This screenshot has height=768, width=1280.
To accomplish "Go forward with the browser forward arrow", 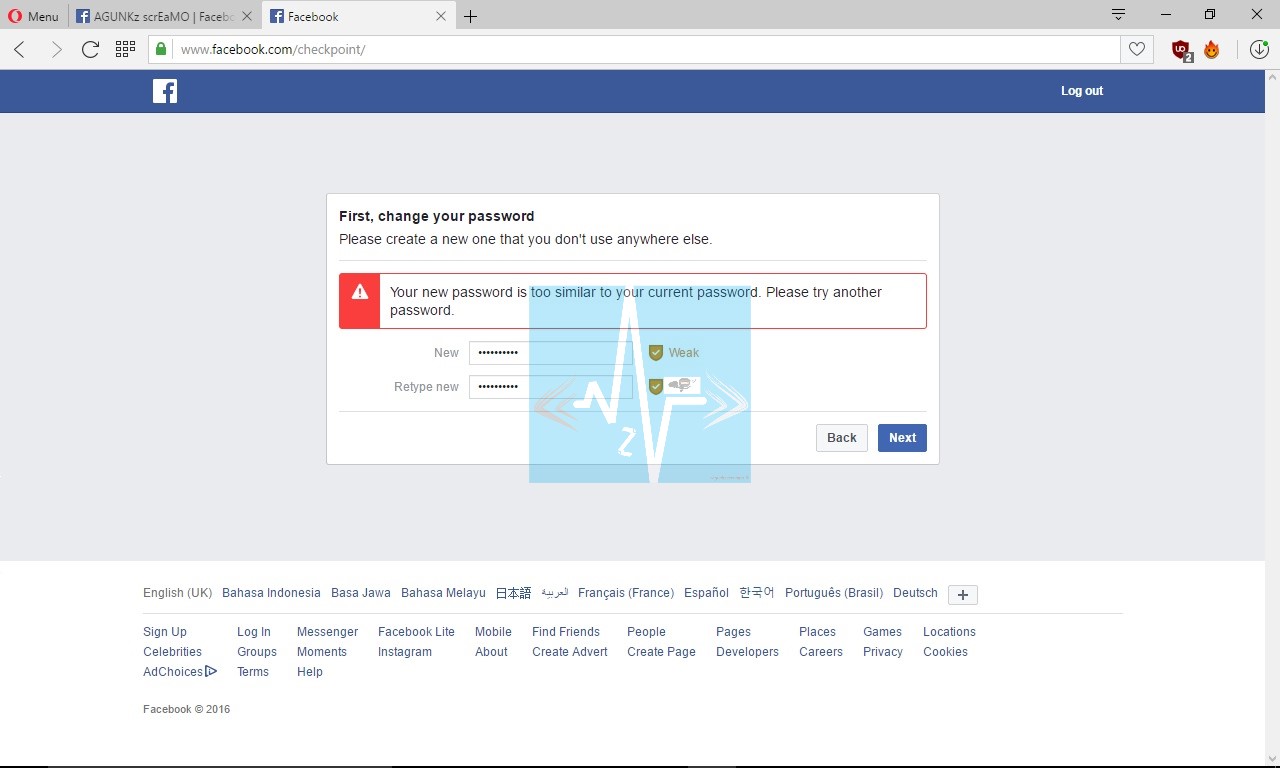I will click(x=56, y=50).
